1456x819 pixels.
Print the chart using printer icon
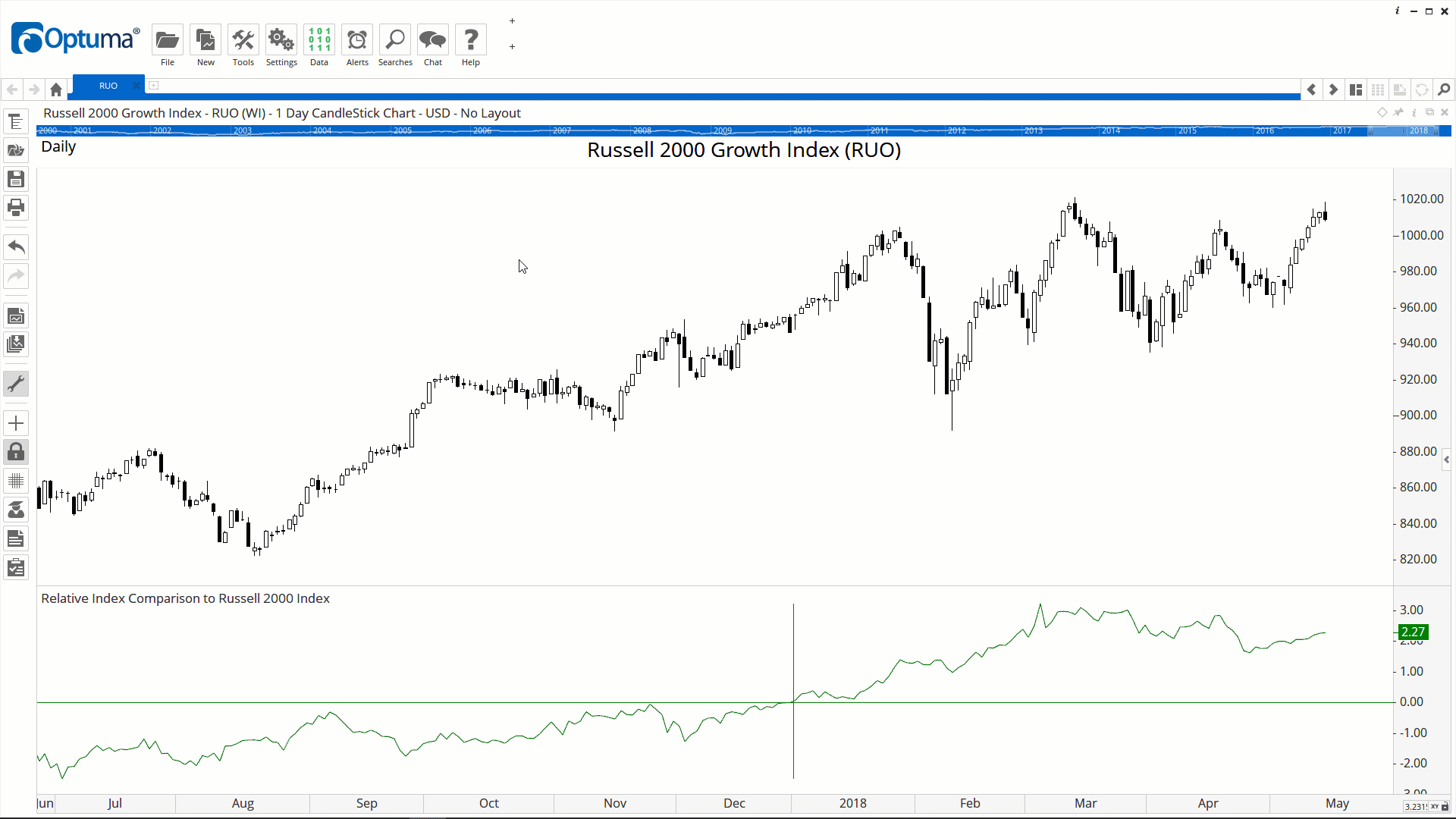tap(16, 207)
